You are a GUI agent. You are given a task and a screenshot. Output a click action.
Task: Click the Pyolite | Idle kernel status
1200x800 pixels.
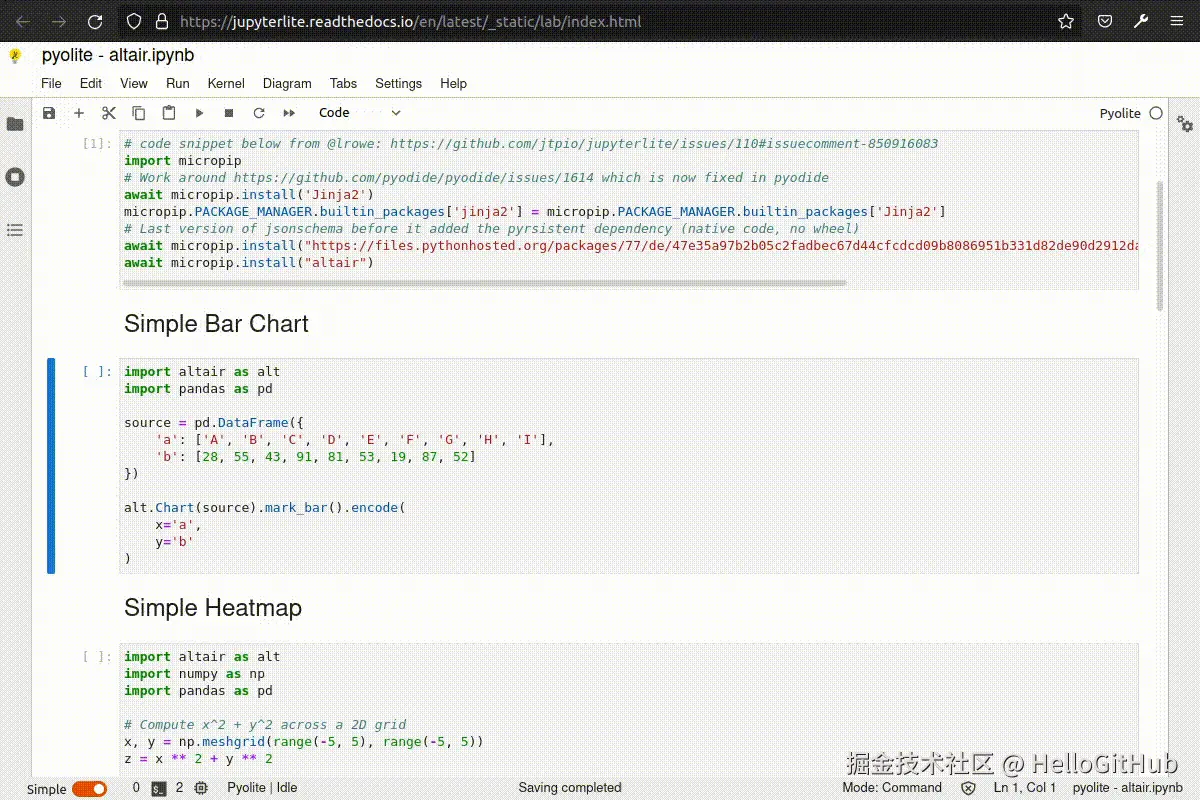click(x=262, y=788)
